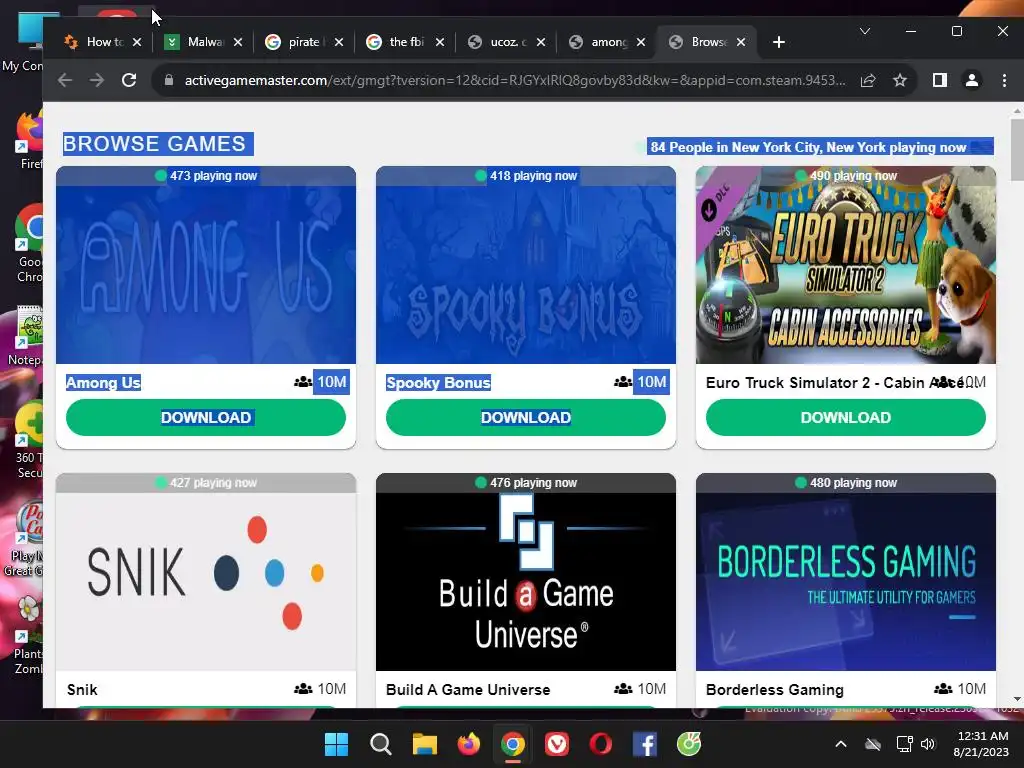Open the clock and date flyout
1024x768 pixels.
(981, 744)
